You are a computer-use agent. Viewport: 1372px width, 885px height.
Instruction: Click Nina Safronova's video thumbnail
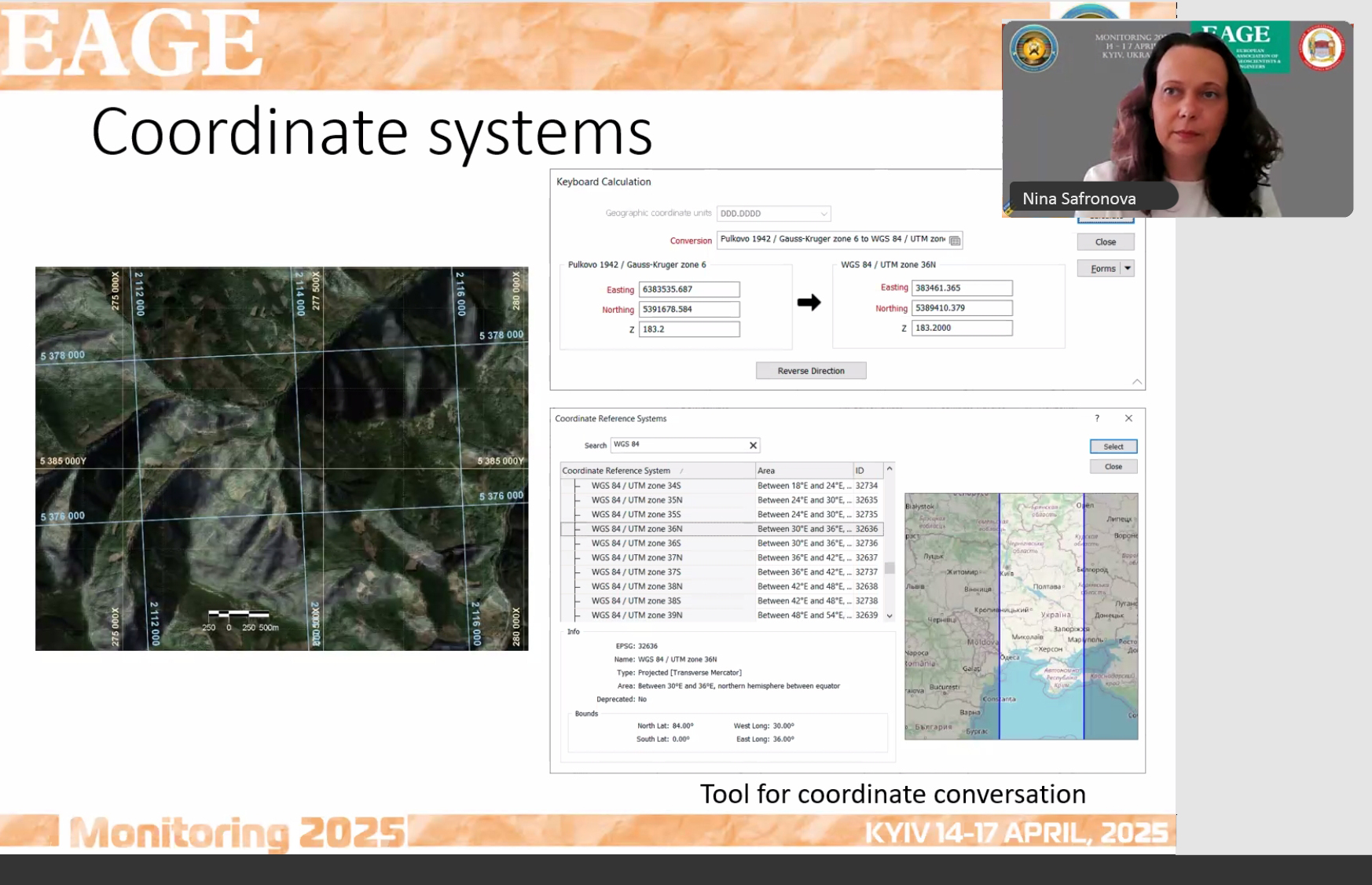coord(1176,119)
